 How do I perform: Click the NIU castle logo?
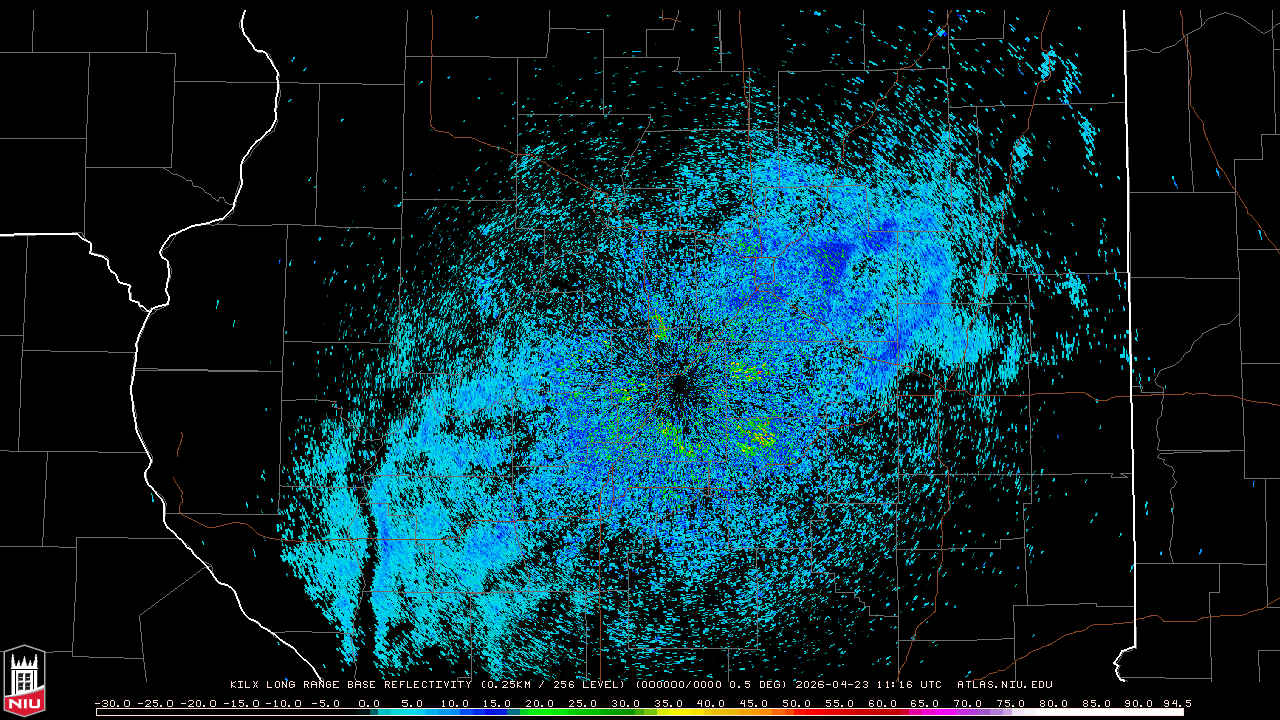point(24,681)
